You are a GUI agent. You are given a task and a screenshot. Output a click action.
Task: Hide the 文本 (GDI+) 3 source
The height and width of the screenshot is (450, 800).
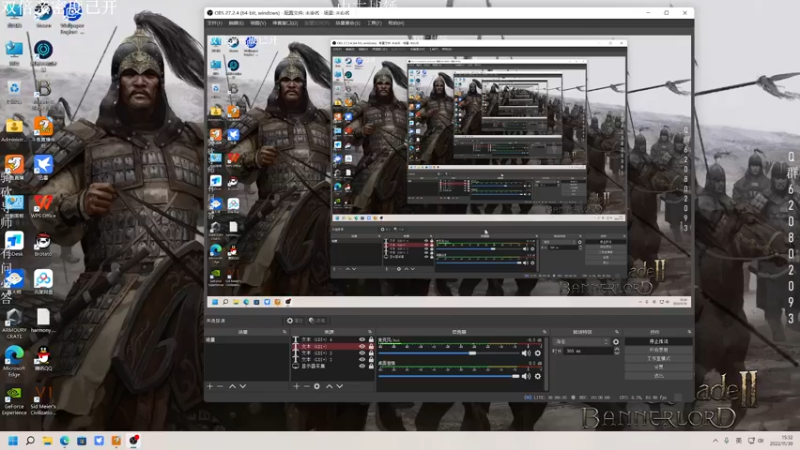tap(362, 353)
